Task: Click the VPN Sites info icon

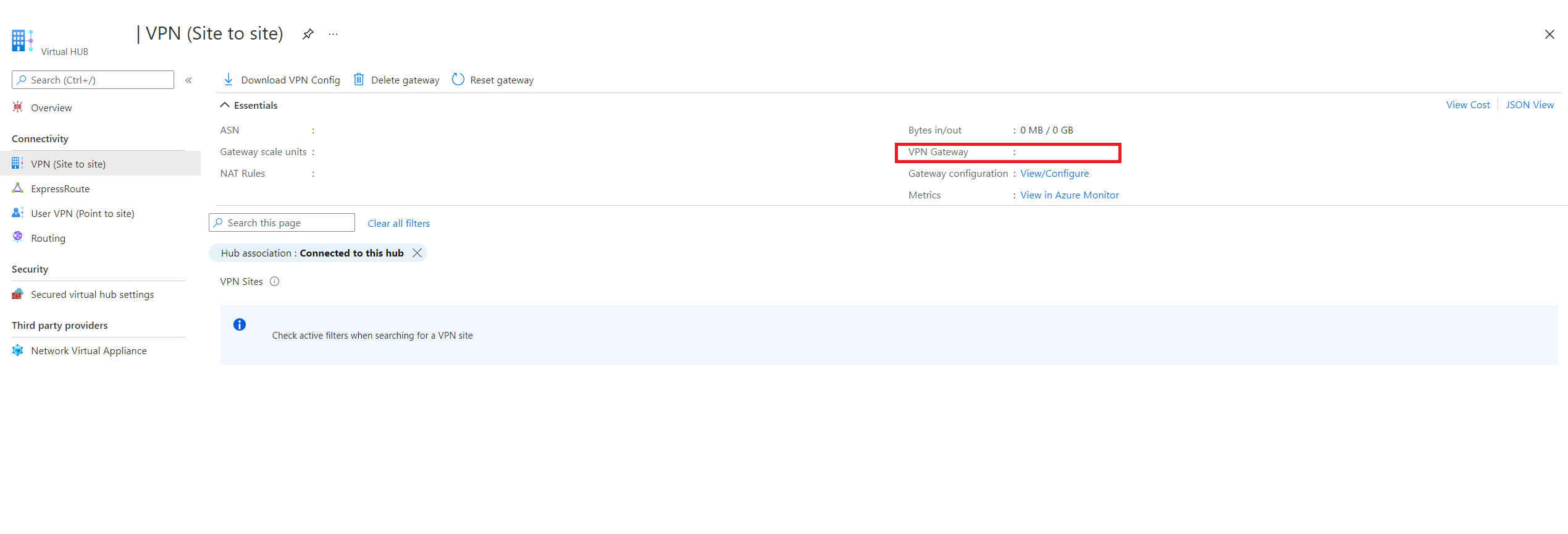Action: coord(275,281)
